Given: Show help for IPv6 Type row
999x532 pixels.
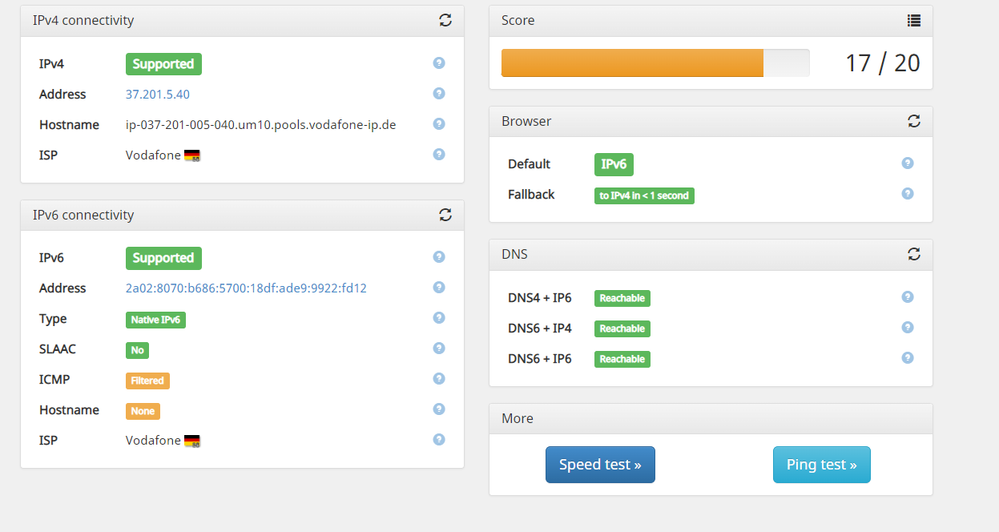Looking at the screenshot, I should (x=438, y=318).
